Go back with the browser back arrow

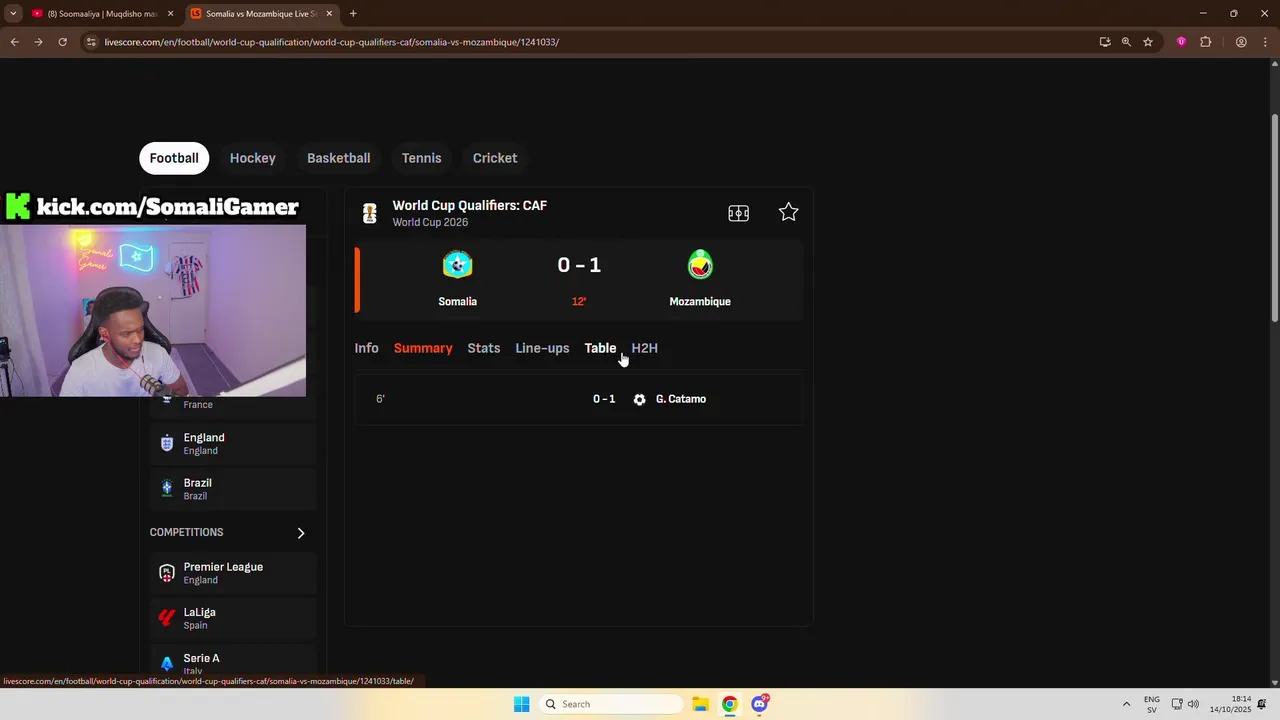pyautogui.click(x=14, y=42)
